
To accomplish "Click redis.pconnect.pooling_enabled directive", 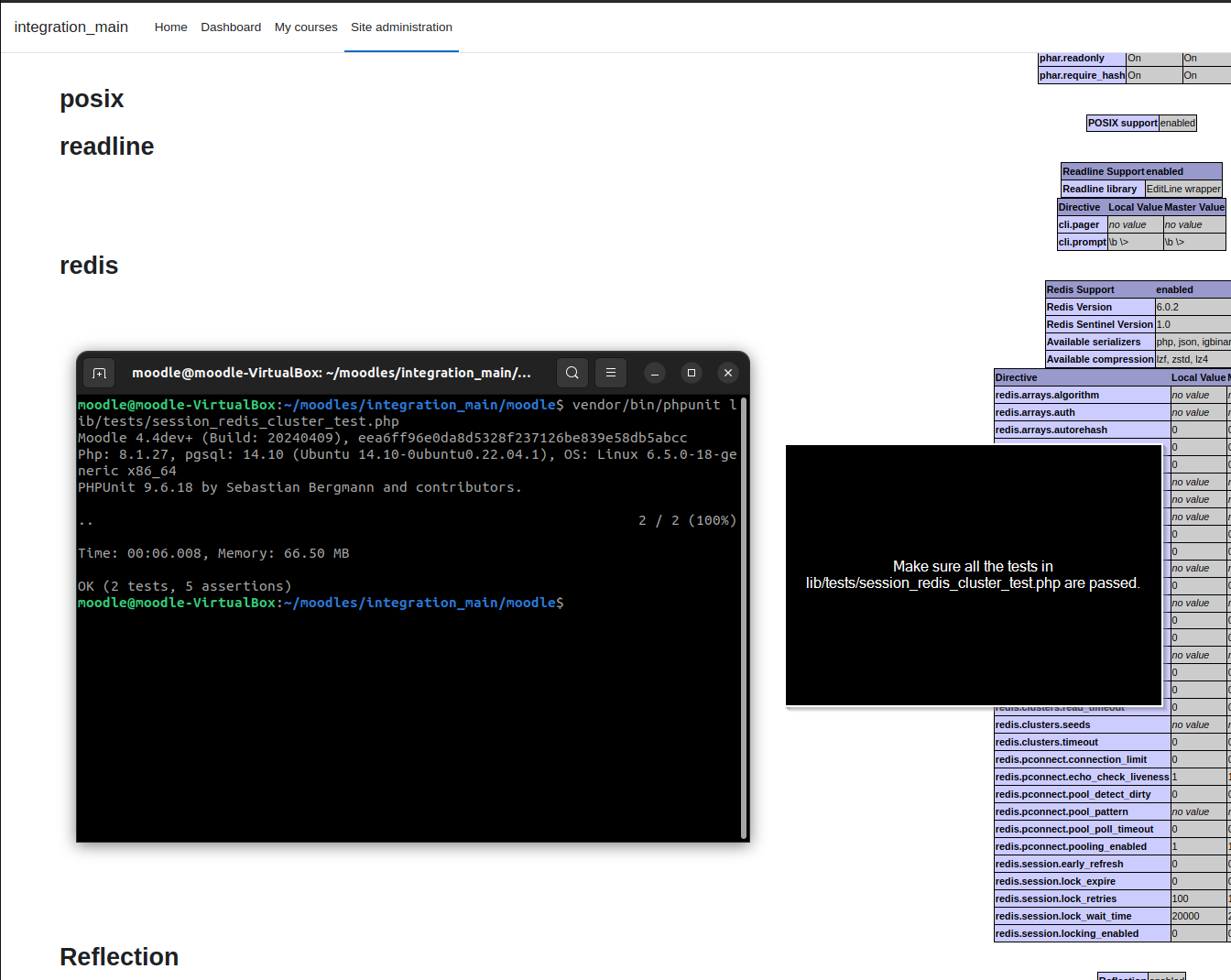I will (x=1083, y=846).
